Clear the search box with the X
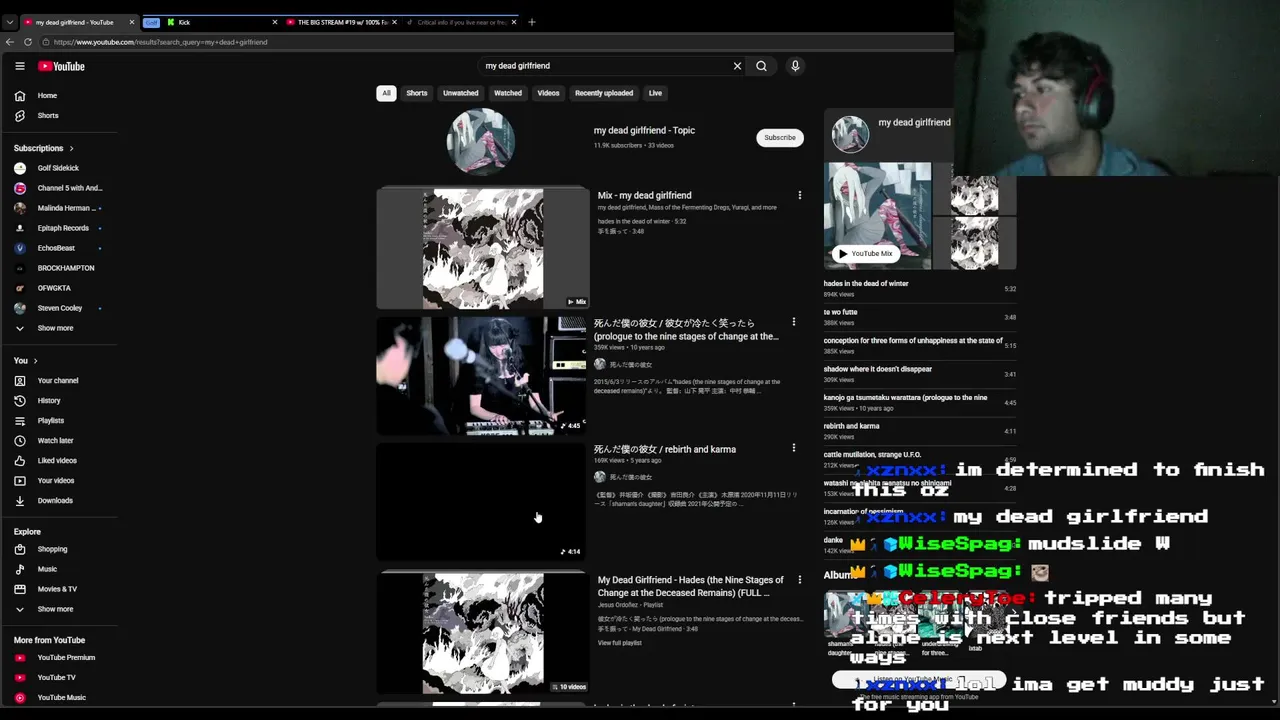 tap(737, 66)
